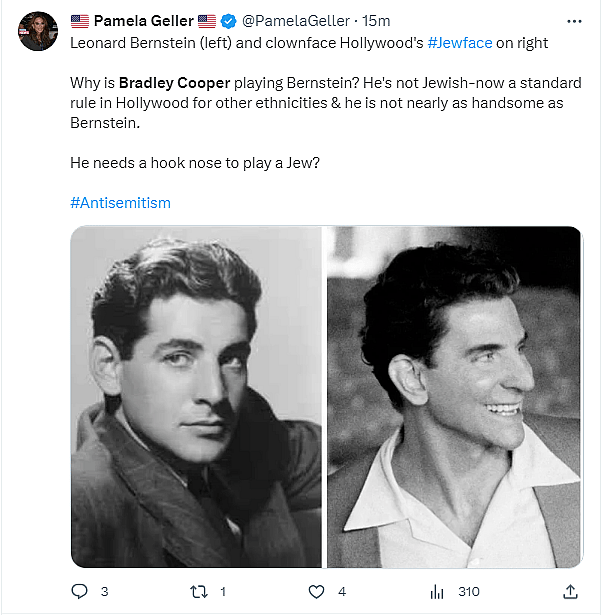Click the share upload icon
The height and width of the screenshot is (615, 604).
click(570, 592)
